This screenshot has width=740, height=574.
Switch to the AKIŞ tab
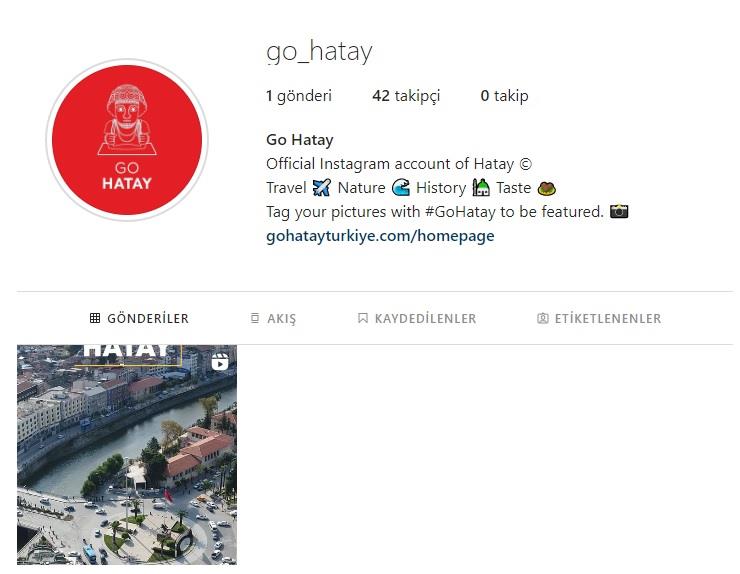[273, 318]
